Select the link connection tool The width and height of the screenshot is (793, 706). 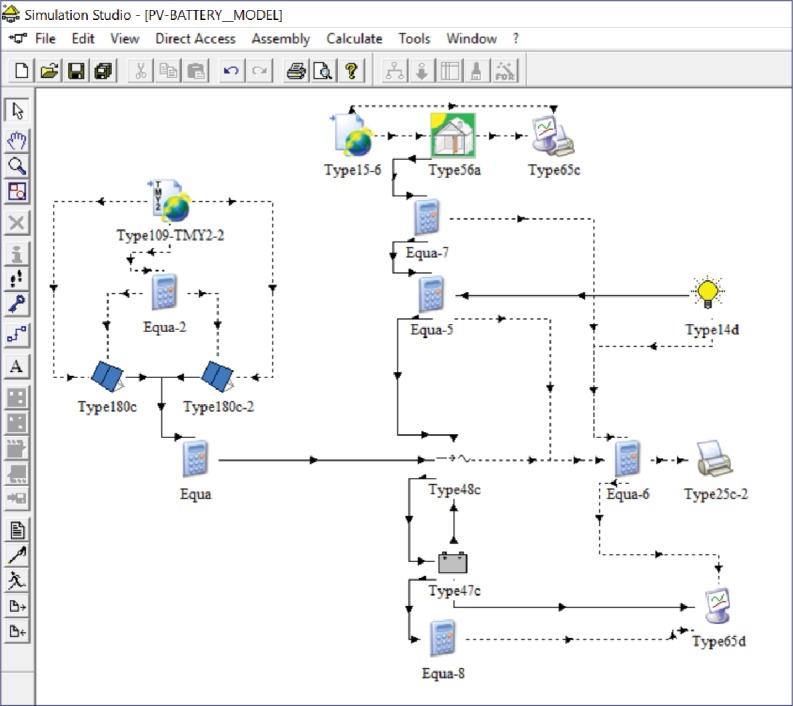tap(17, 335)
